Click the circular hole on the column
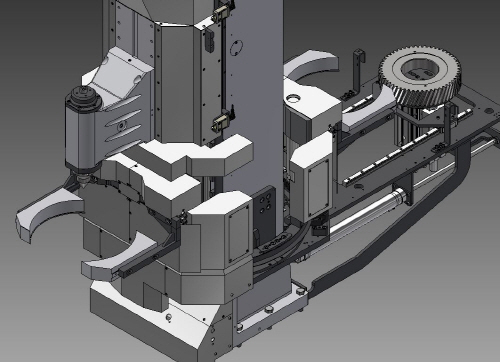Image resolution: width=500 pixels, height=362 pixels. click(237, 48)
